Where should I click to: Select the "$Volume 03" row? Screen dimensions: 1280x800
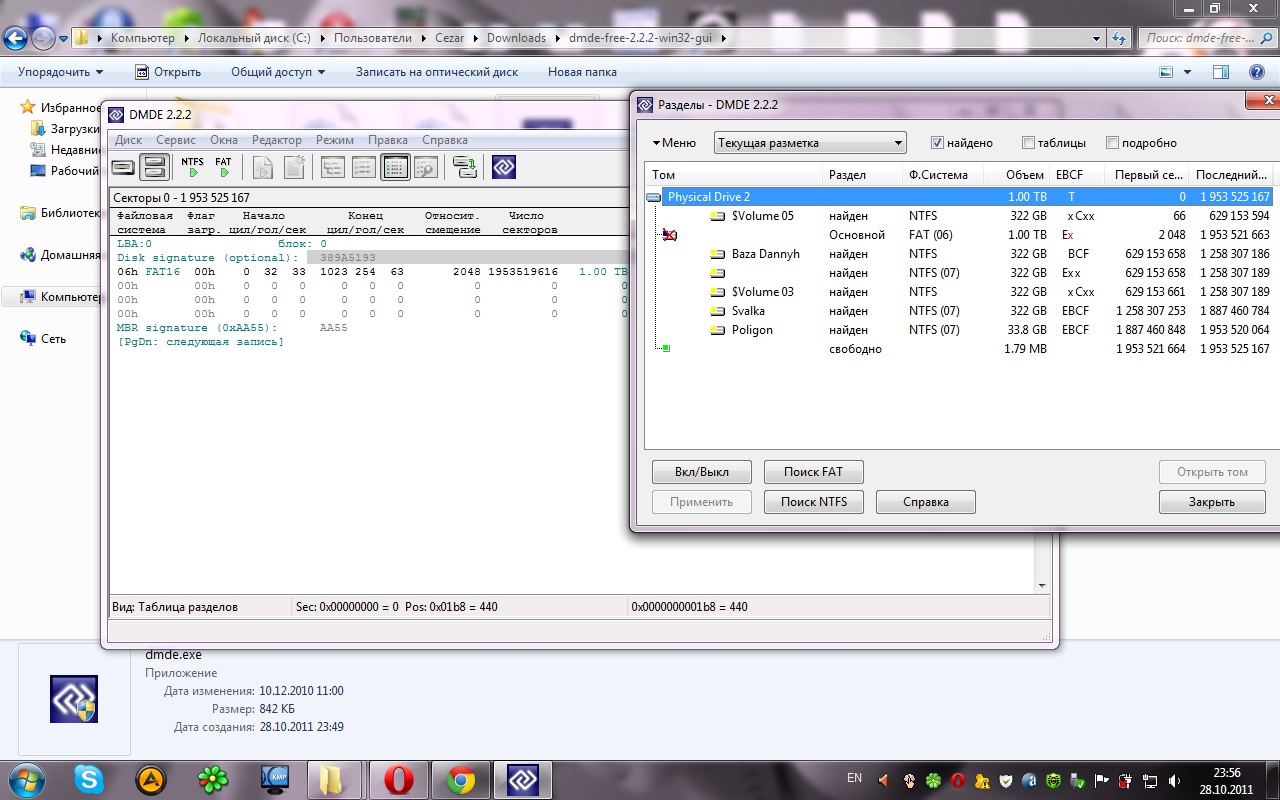(x=960, y=292)
